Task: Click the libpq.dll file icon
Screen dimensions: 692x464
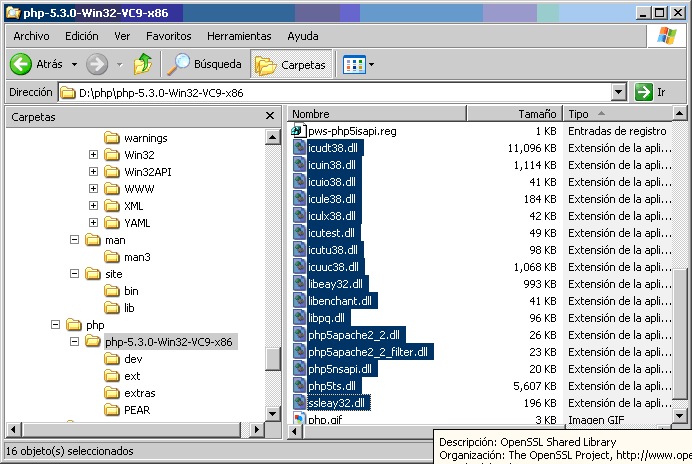Action: 299,317
